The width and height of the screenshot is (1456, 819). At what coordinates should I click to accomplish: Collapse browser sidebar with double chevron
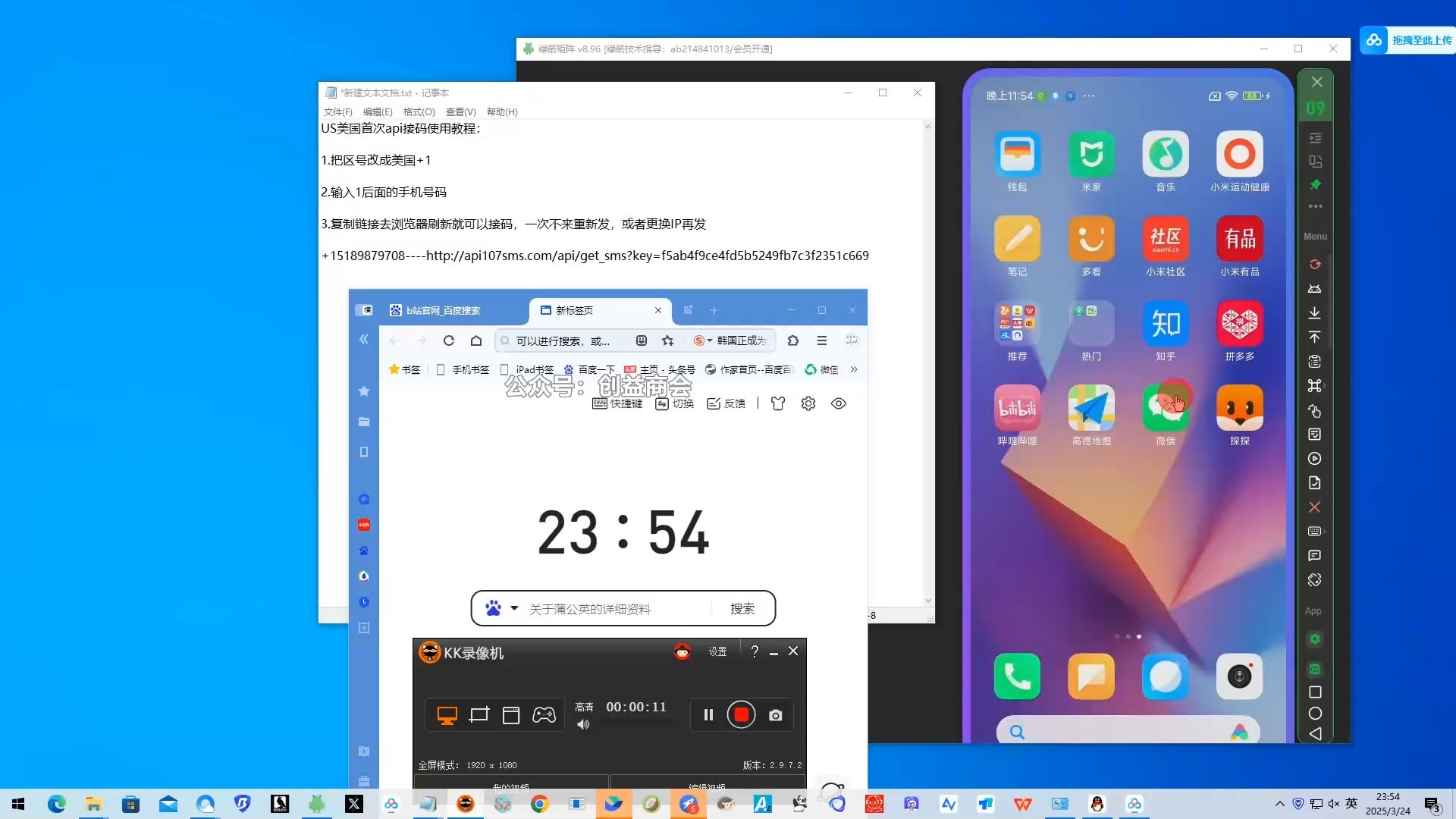364,340
